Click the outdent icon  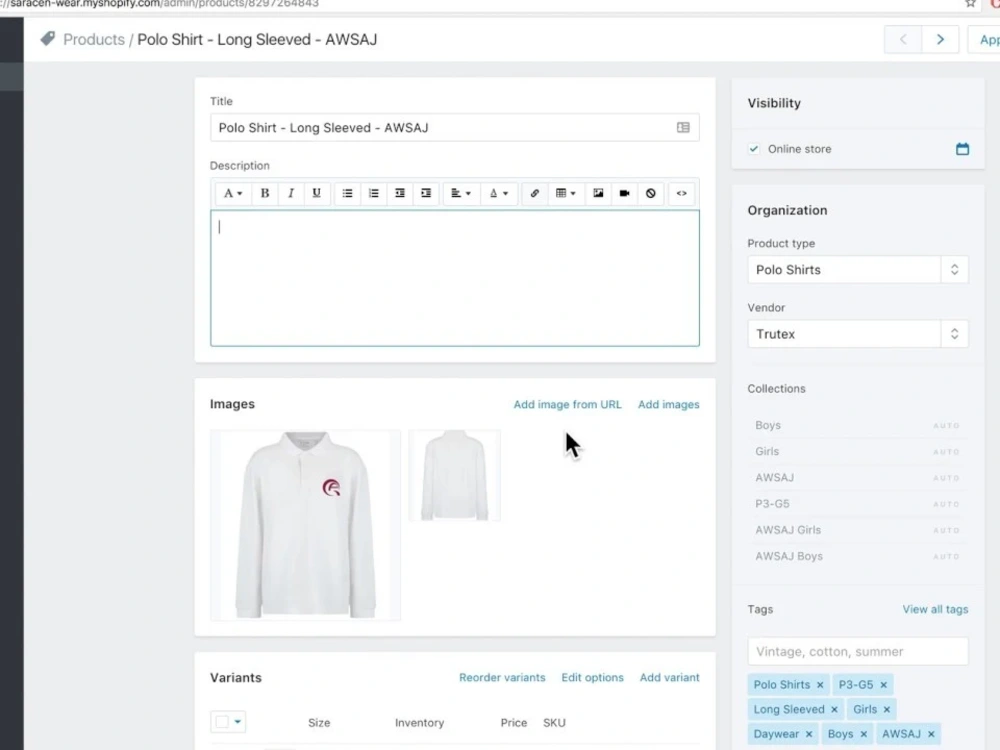(400, 193)
